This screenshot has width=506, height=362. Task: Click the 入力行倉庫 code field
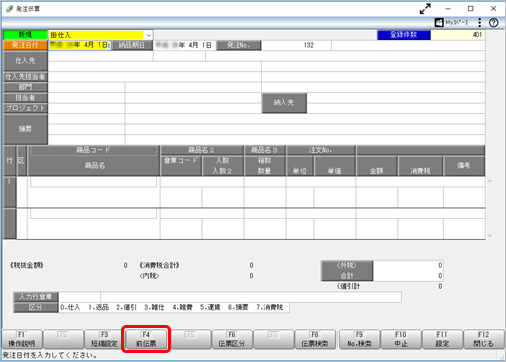click(x=80, y=297)
